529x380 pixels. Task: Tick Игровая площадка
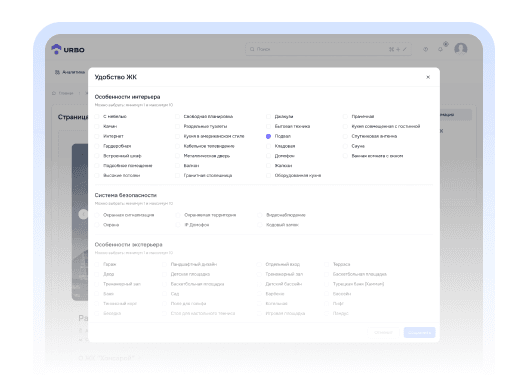click(x=259, y=313)
